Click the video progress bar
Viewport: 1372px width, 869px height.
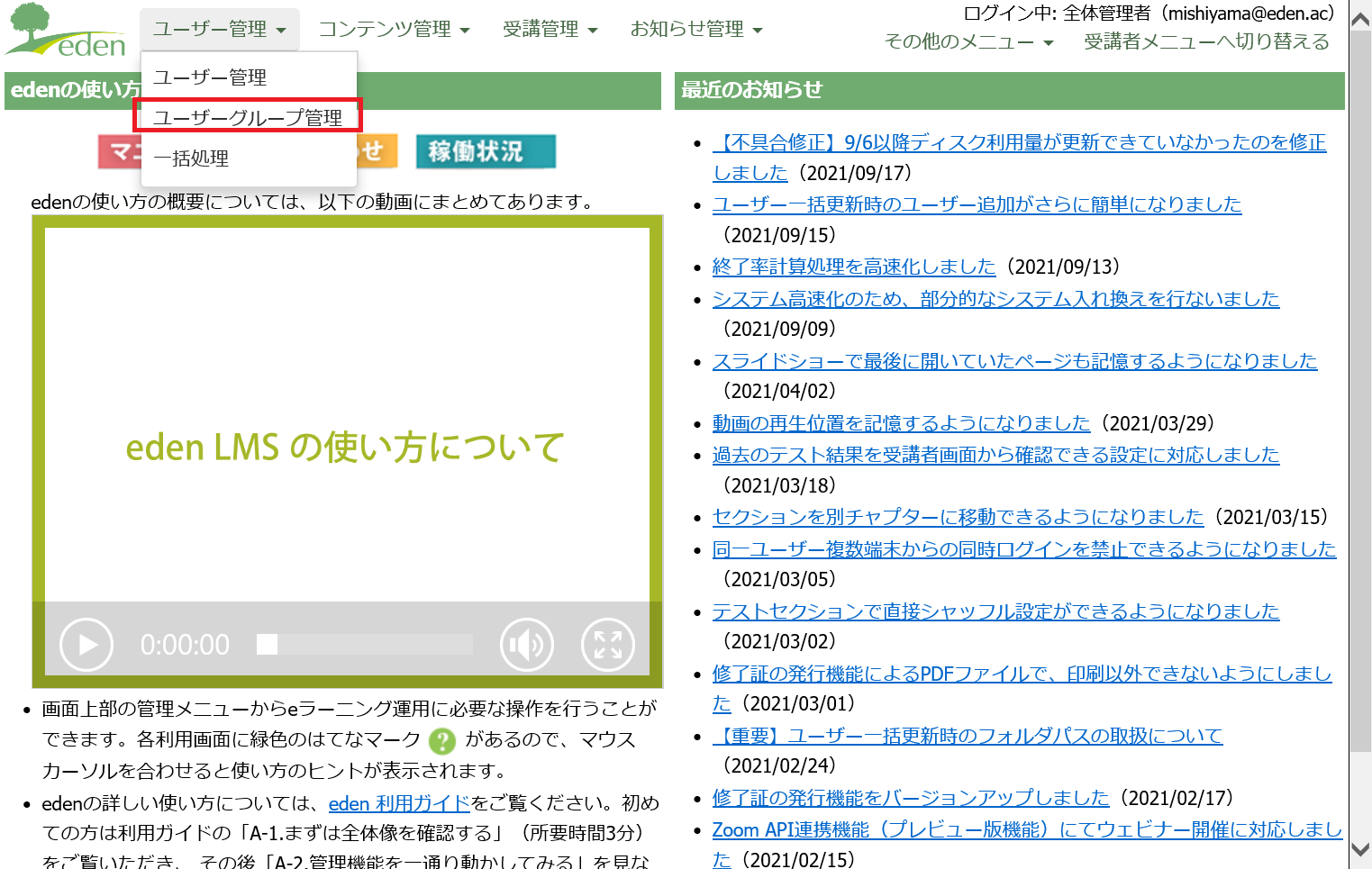click(365, 644)
